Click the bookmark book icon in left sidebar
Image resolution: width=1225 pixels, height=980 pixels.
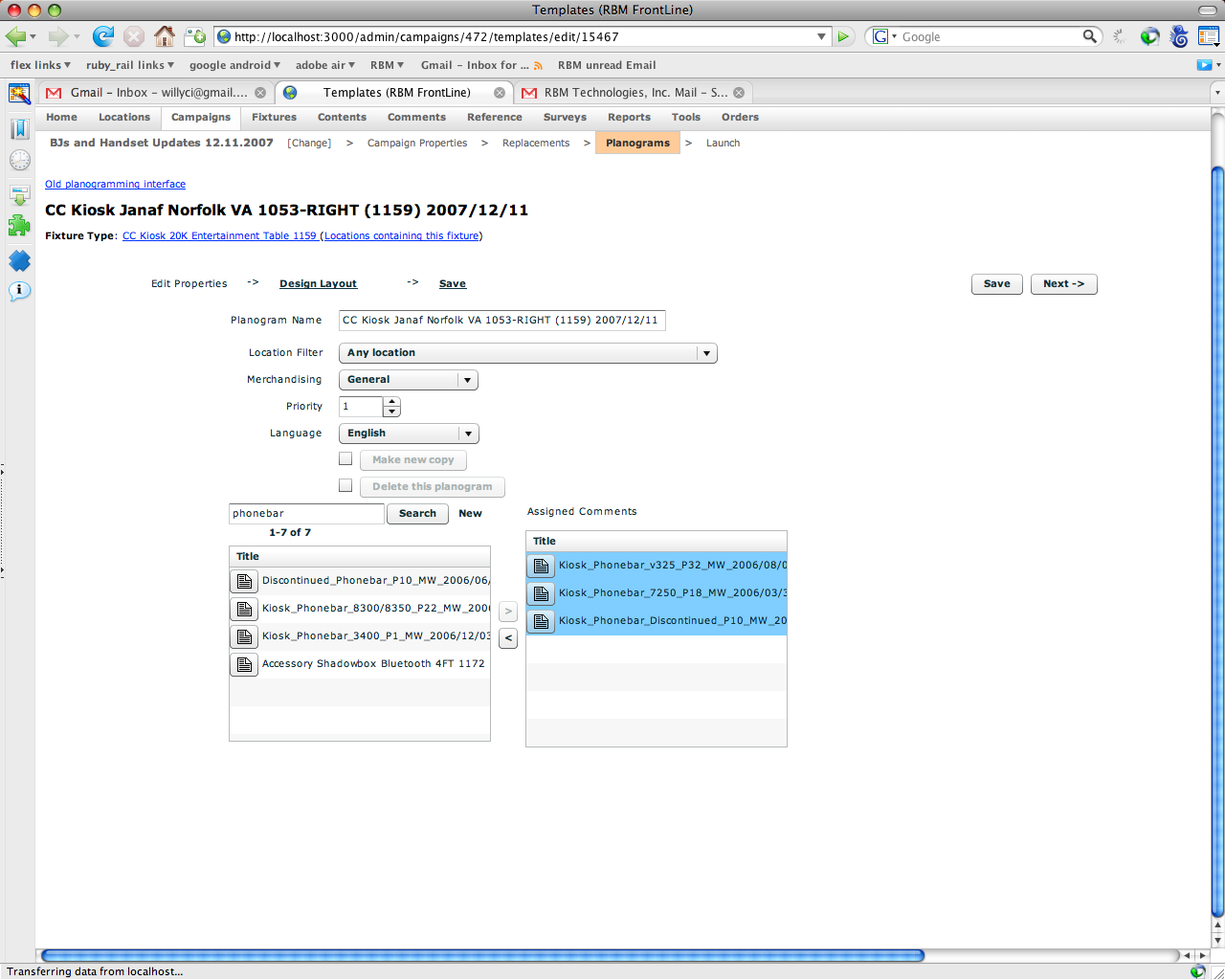tap(19, 129)
